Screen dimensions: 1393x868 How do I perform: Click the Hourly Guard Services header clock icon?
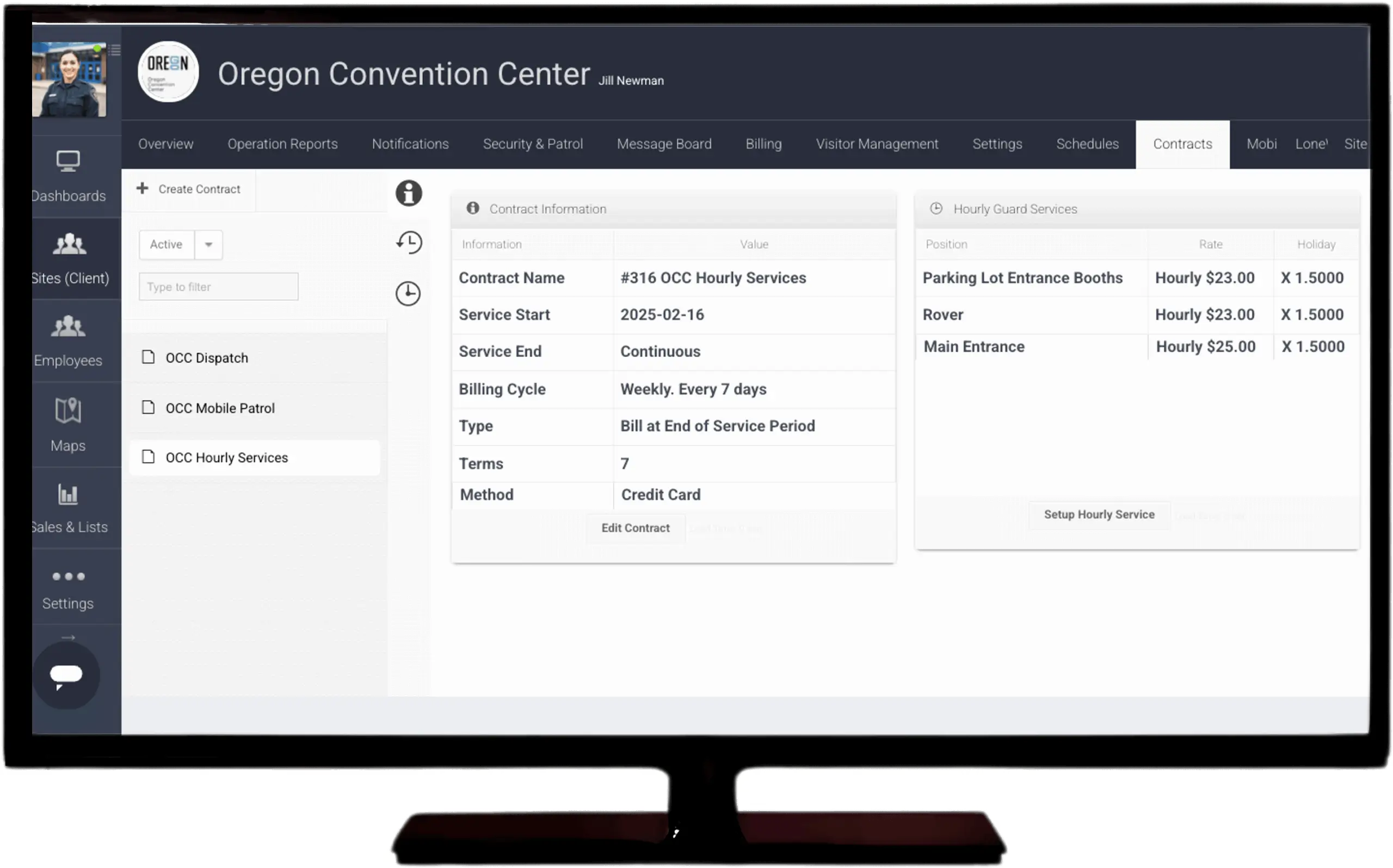coord(936,208)
